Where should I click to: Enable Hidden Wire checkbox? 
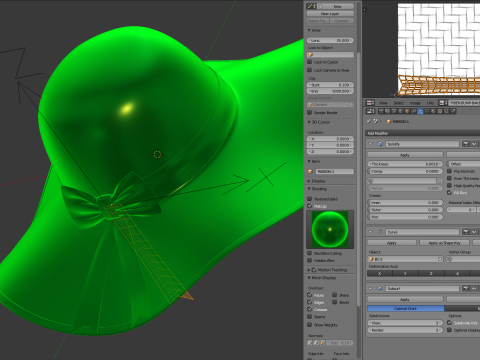click(x=310, y=260)
